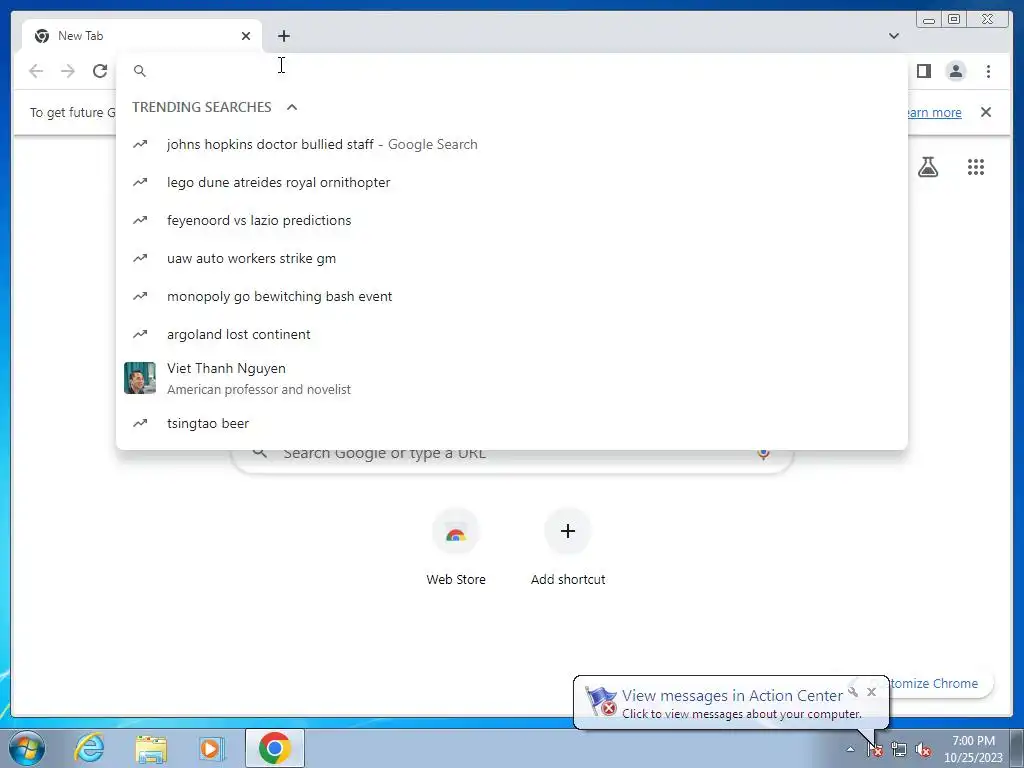Click the Add shortcut button
Screen dimensions: 1024x768
[x=568, y=547]
